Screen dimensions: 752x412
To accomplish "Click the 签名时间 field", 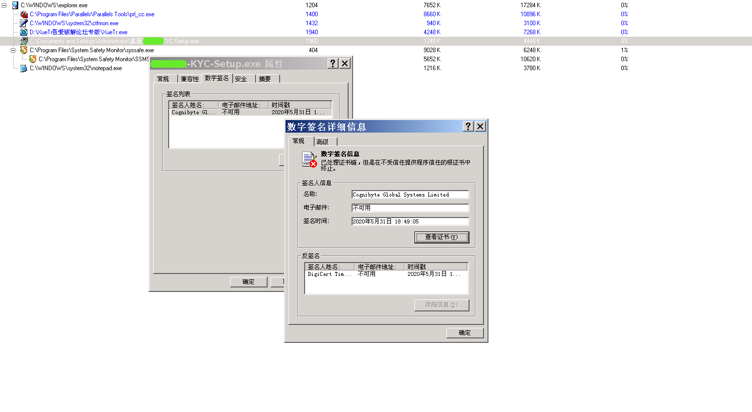I will click(410, 221).
